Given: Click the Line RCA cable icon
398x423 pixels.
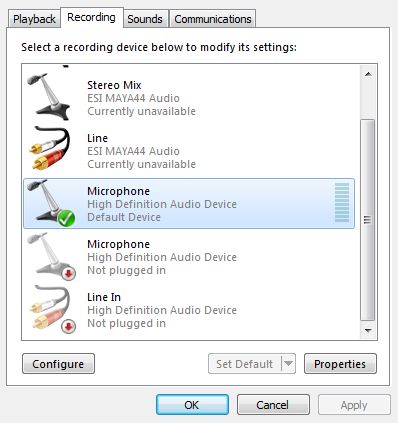Looking at the screenshot, I should click(50, 148).
